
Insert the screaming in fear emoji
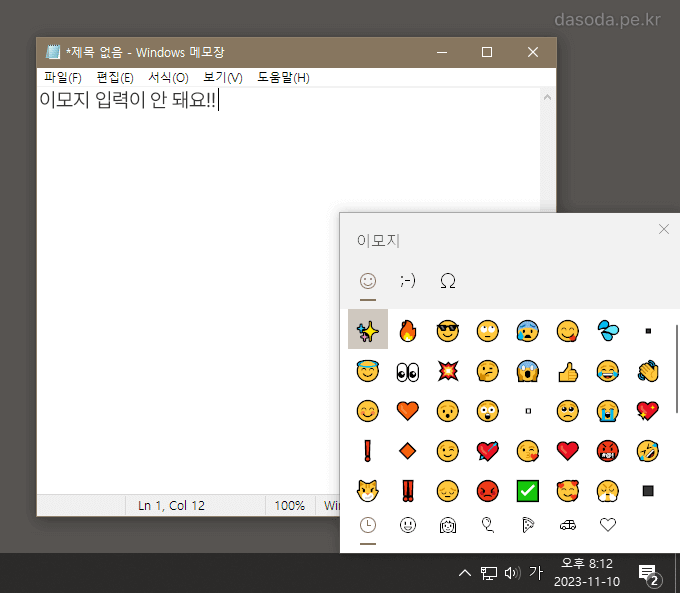coord(528,371)
